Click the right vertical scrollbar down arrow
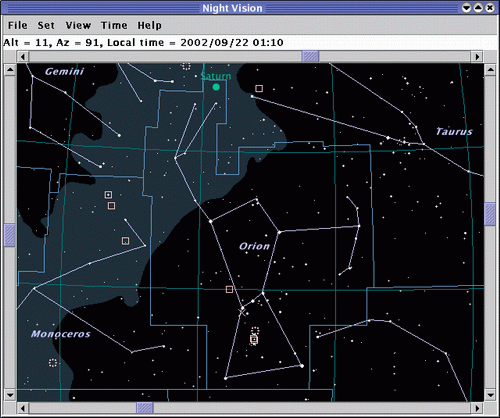500x418 pixels. 490,395
